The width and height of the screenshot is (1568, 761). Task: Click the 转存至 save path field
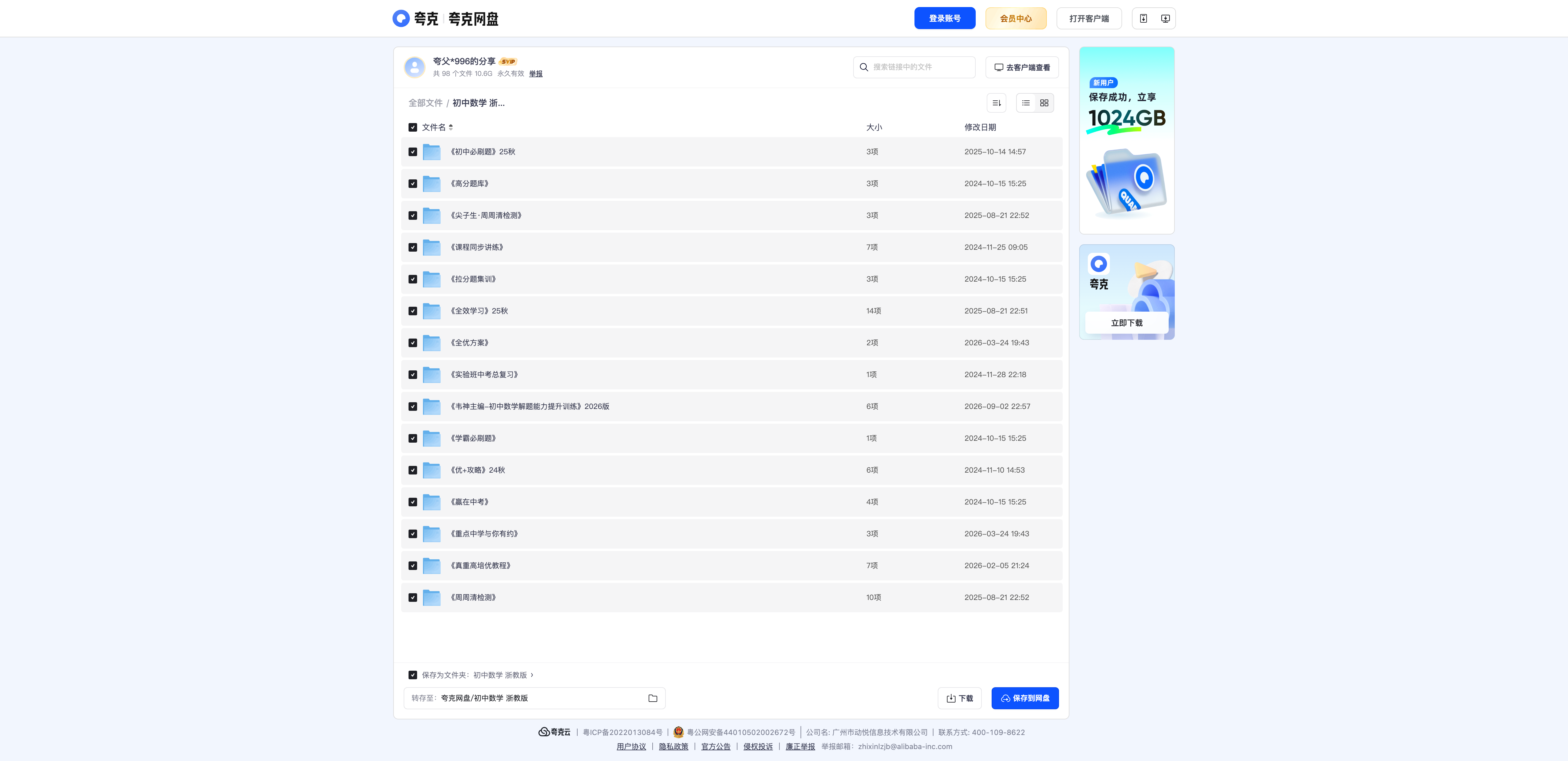(534, 698)
